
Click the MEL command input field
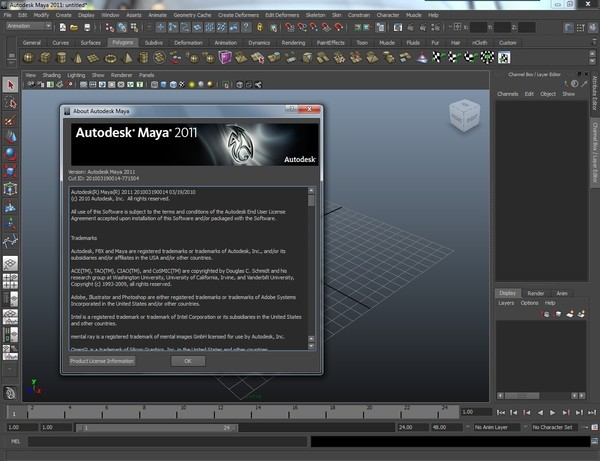(x=168, y=441)
